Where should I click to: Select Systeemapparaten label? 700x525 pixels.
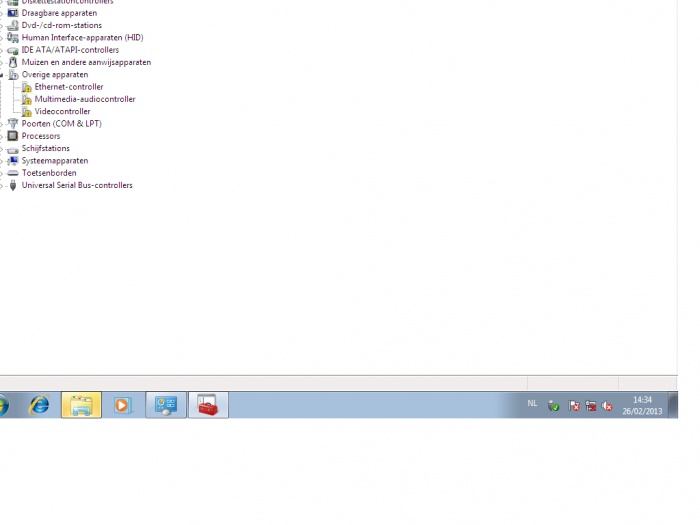coord(55,161)
